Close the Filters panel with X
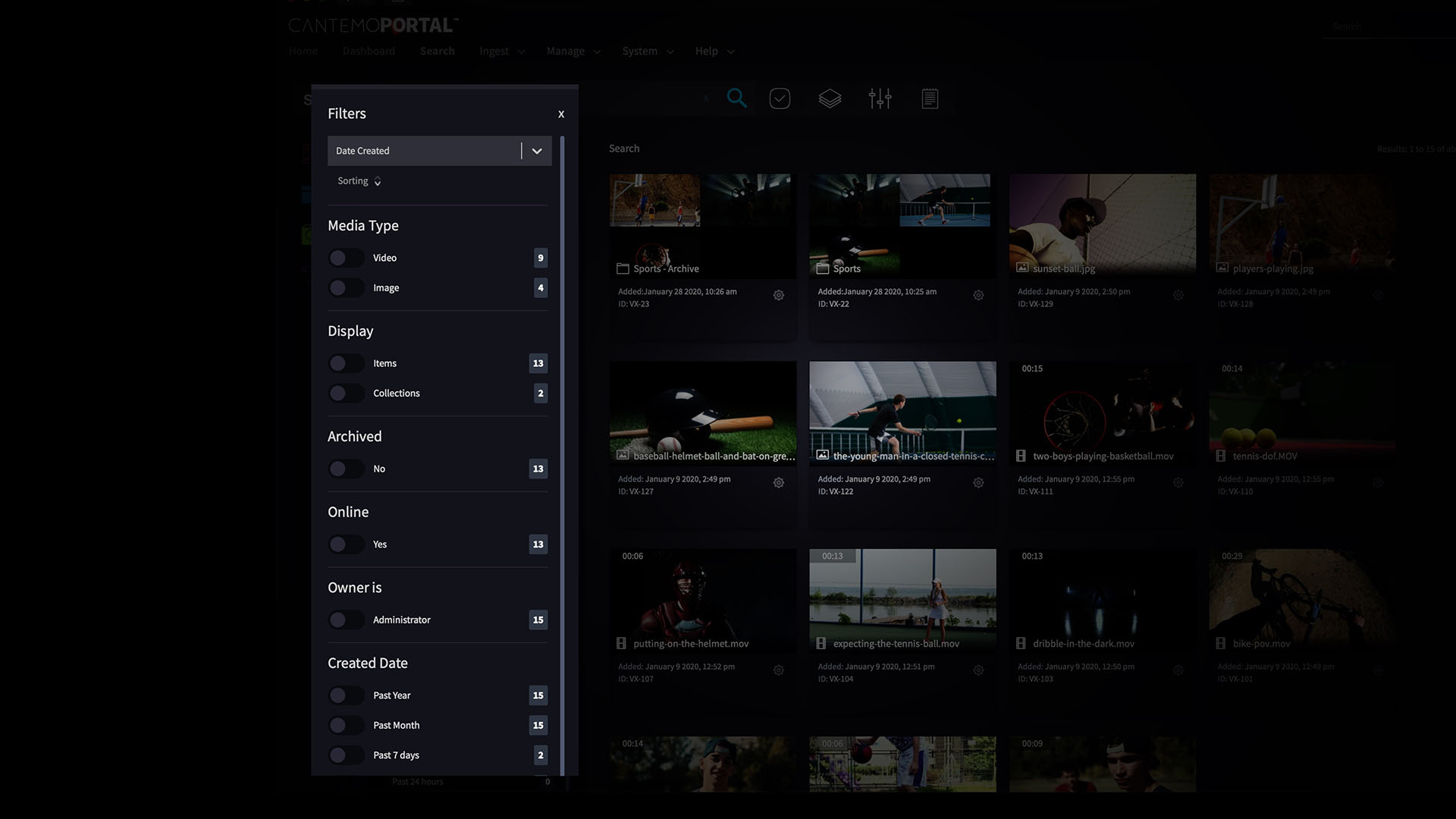This screenshot has height=819, width=1456. coord(561,115)
